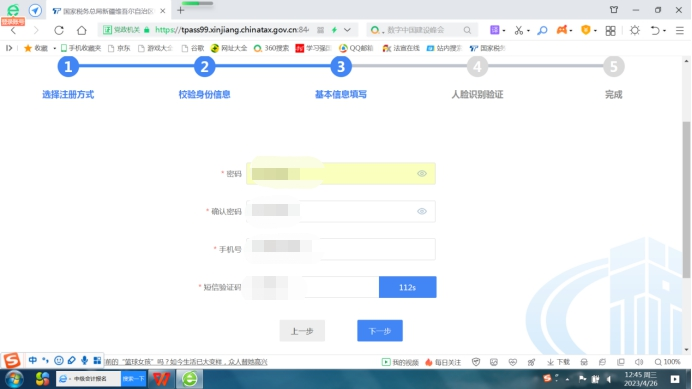Open the home page icon
The width and height of the screenshot is (692, 389).
click(x=82, y=30)
